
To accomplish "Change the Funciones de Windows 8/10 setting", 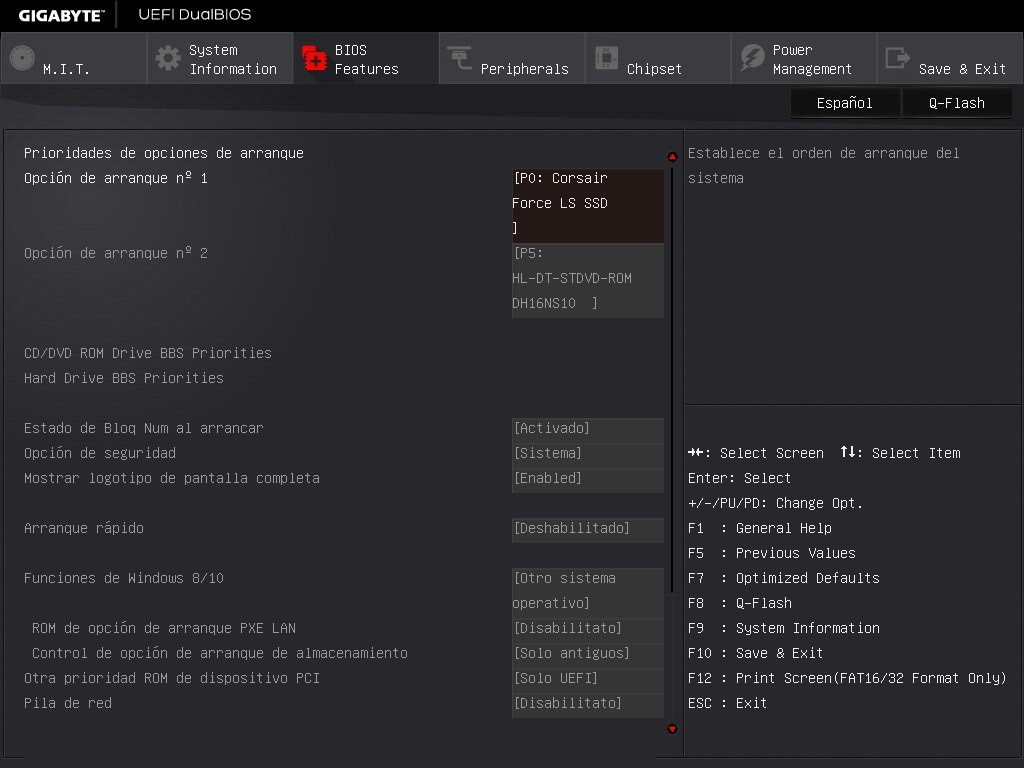I will [587, 590].
